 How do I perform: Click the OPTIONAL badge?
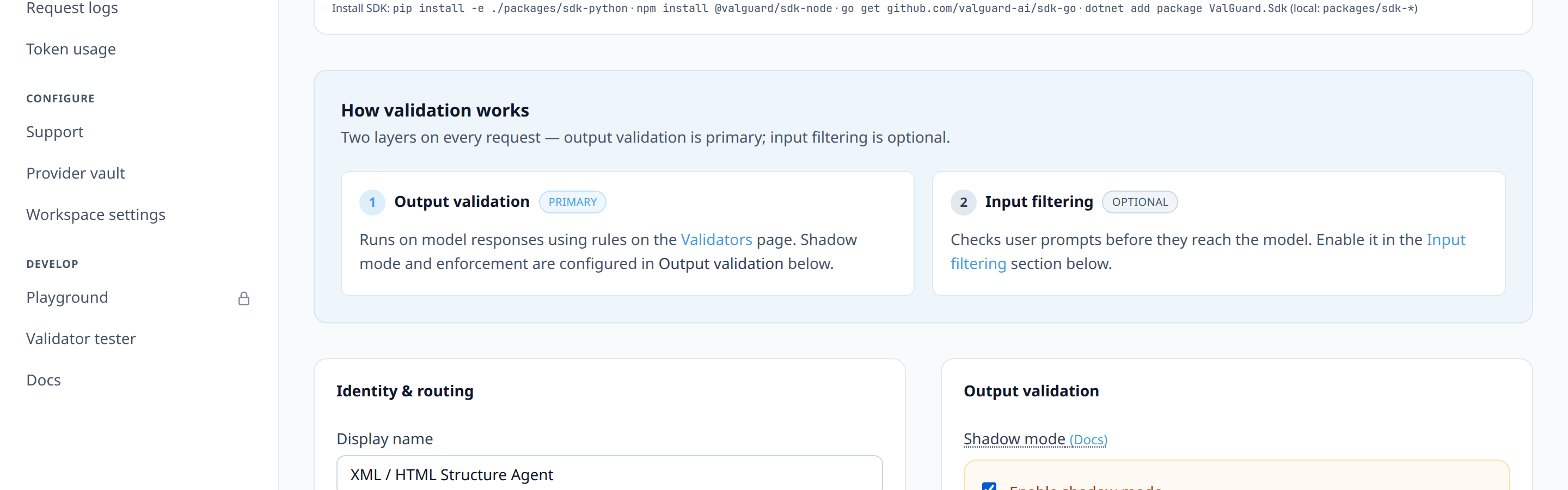(x=1140, y=202)
